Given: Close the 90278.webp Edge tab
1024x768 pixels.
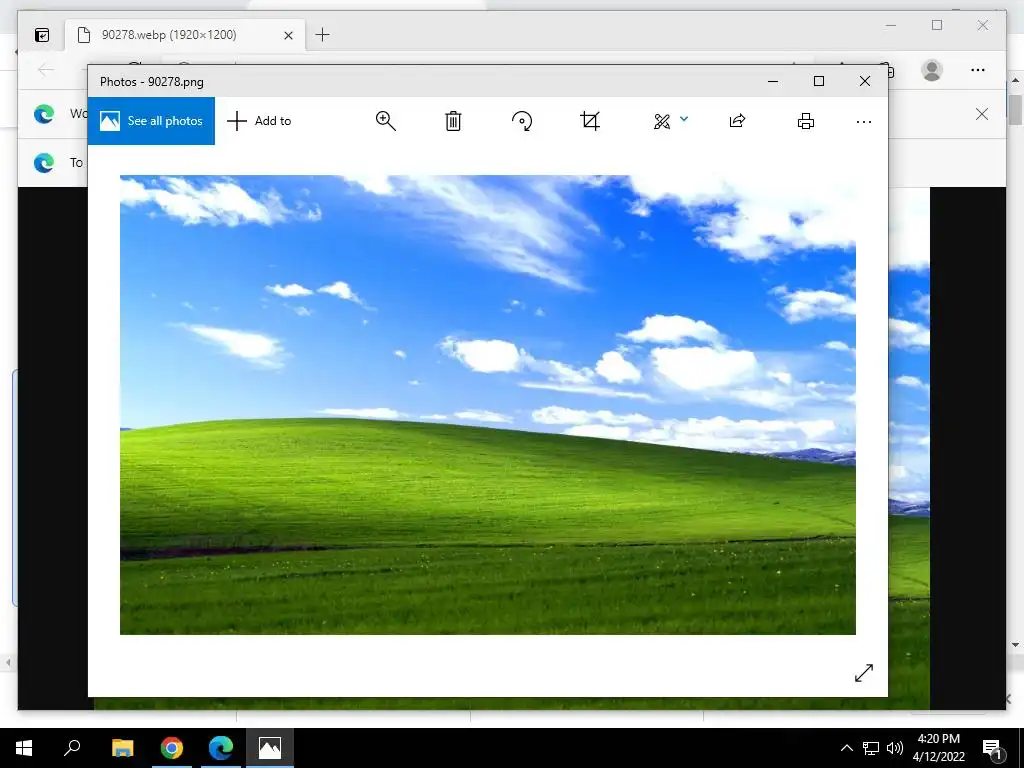Looking at the screenshot, I should coord(288,35).
